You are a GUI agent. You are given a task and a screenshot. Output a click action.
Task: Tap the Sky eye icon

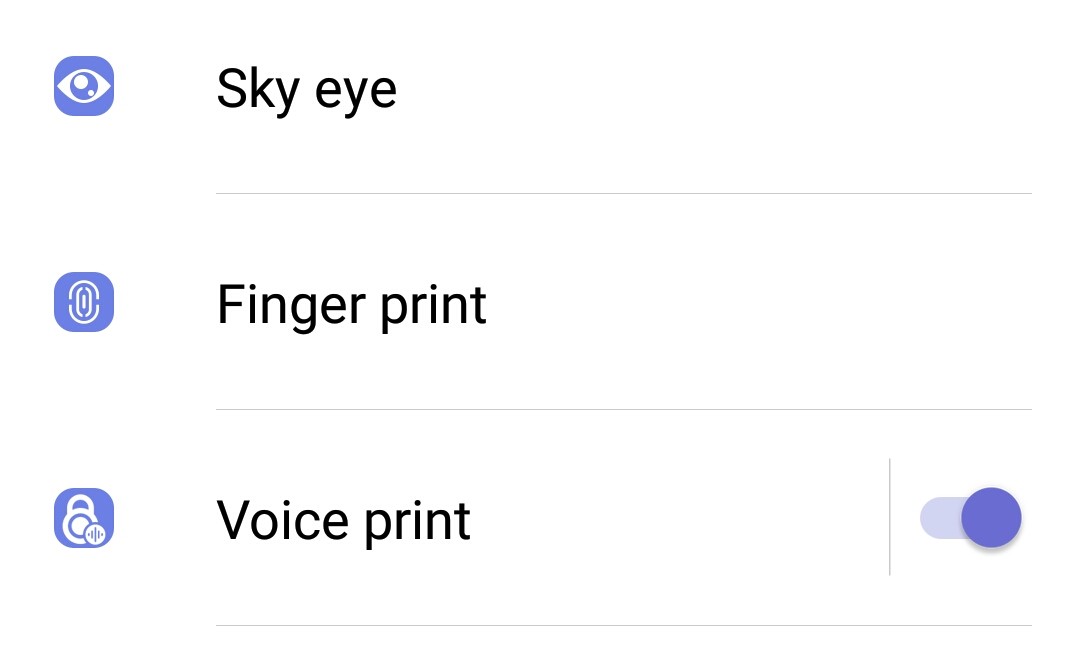coord(84,86)
